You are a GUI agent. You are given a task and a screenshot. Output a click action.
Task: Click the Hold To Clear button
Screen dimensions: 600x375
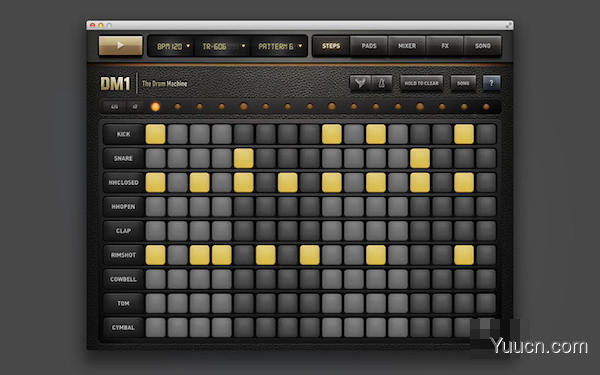point(421,83)
